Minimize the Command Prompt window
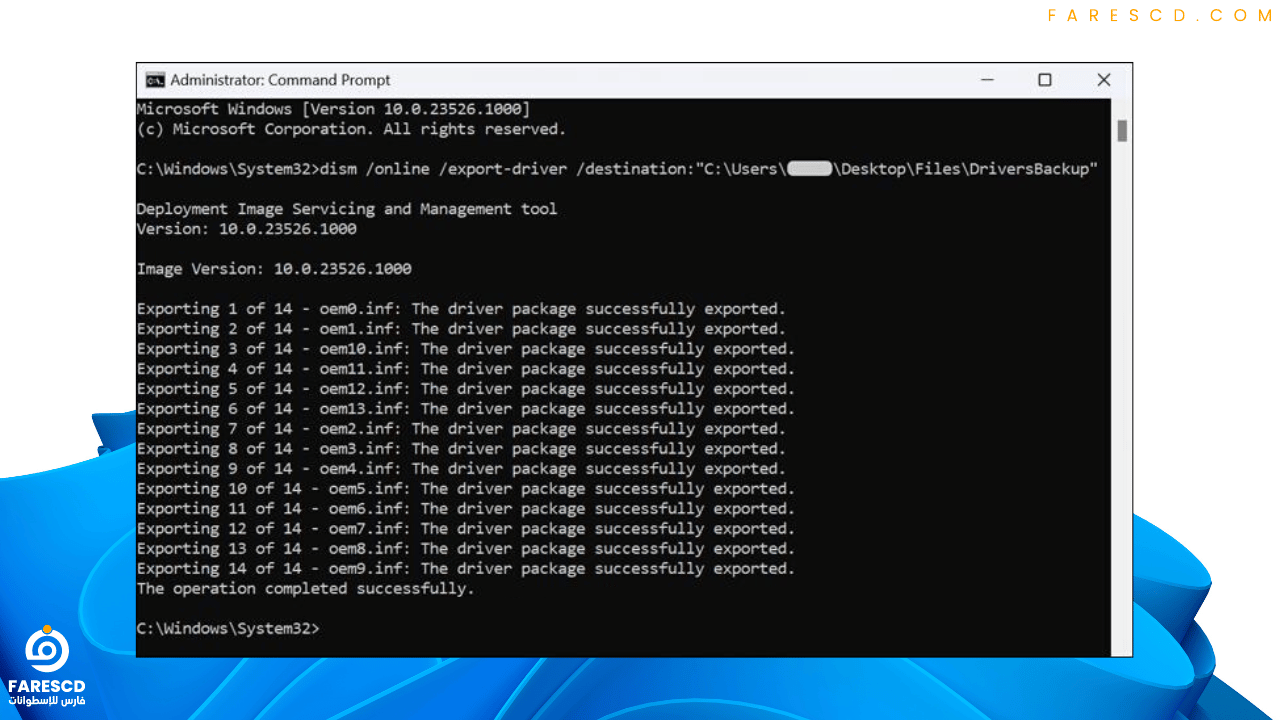1280x720 pixels. coord(987,80)
